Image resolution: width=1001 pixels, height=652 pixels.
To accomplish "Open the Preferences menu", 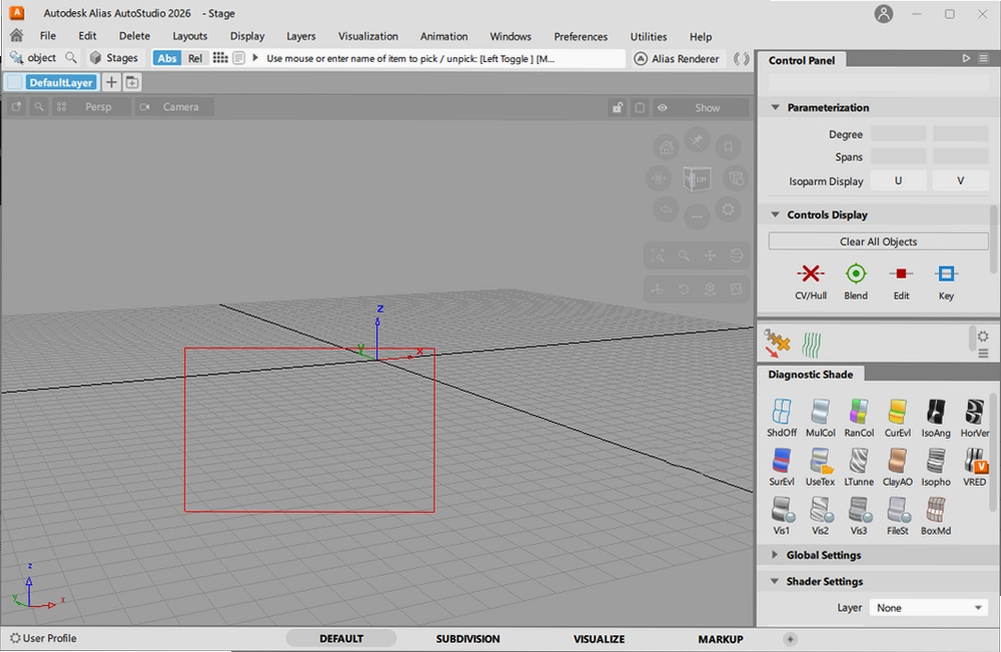I will click(580, 36).
